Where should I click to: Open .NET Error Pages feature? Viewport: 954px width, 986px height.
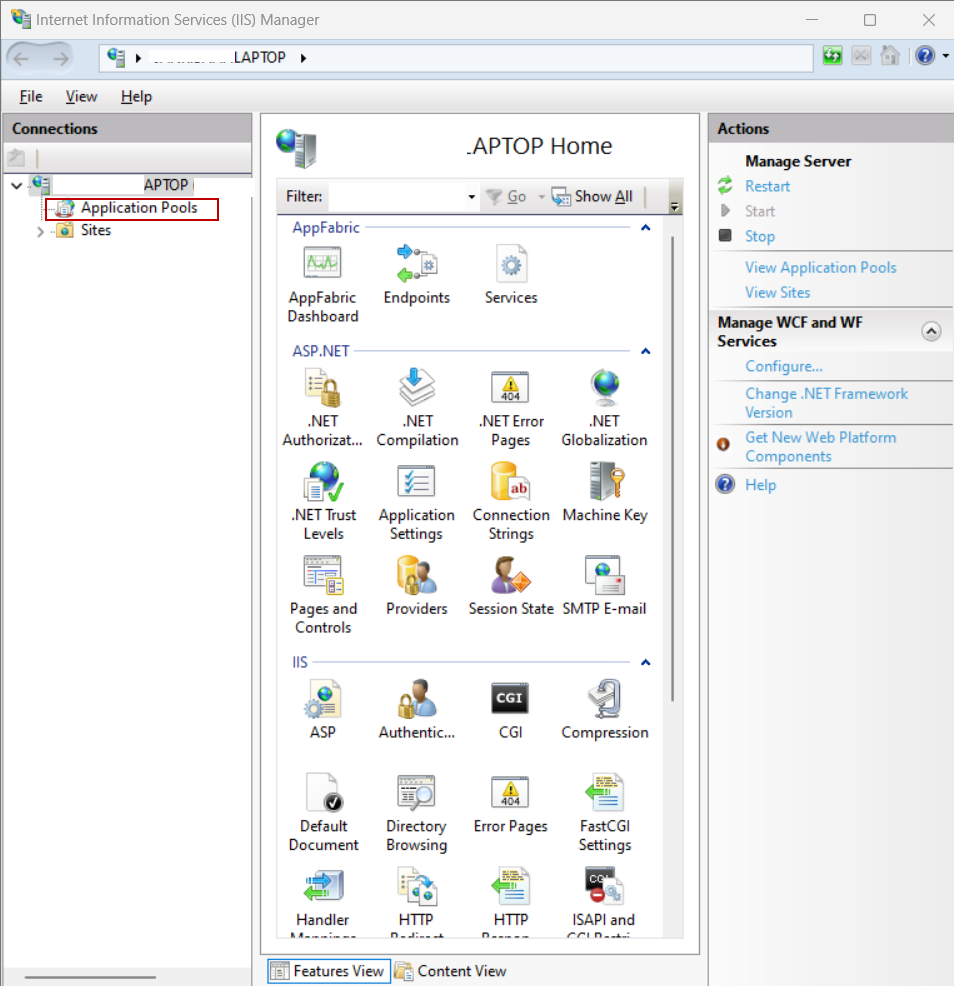point(511,408)
